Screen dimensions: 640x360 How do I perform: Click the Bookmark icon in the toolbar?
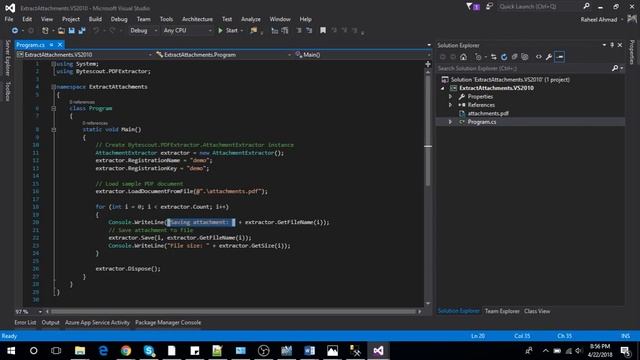point(323,31)
